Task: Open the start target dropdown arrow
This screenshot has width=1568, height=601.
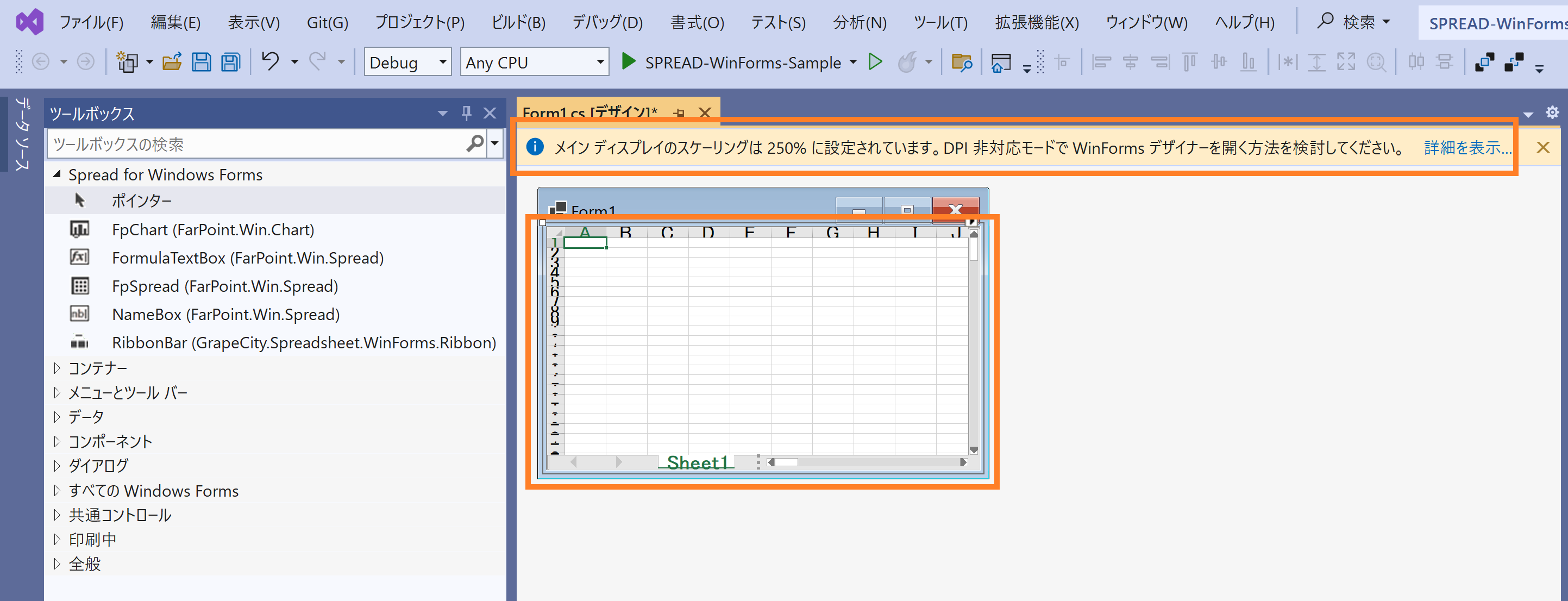Action: 853,61
